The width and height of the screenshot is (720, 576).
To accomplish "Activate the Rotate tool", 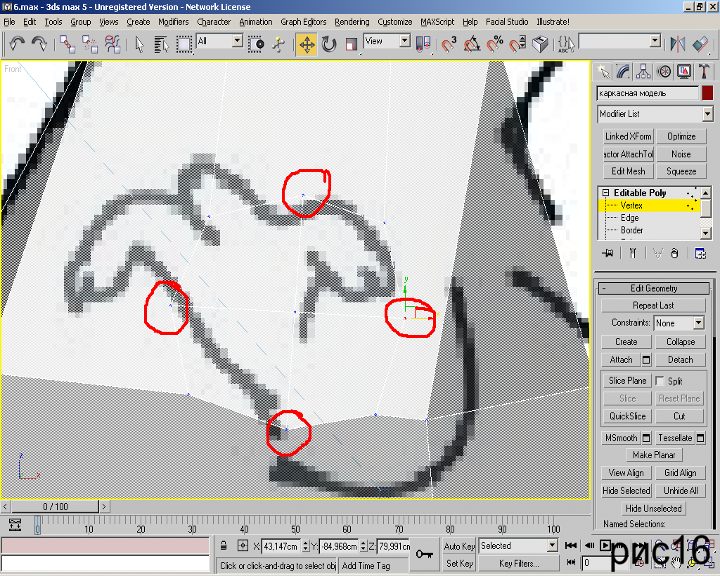I will (329, 43).
